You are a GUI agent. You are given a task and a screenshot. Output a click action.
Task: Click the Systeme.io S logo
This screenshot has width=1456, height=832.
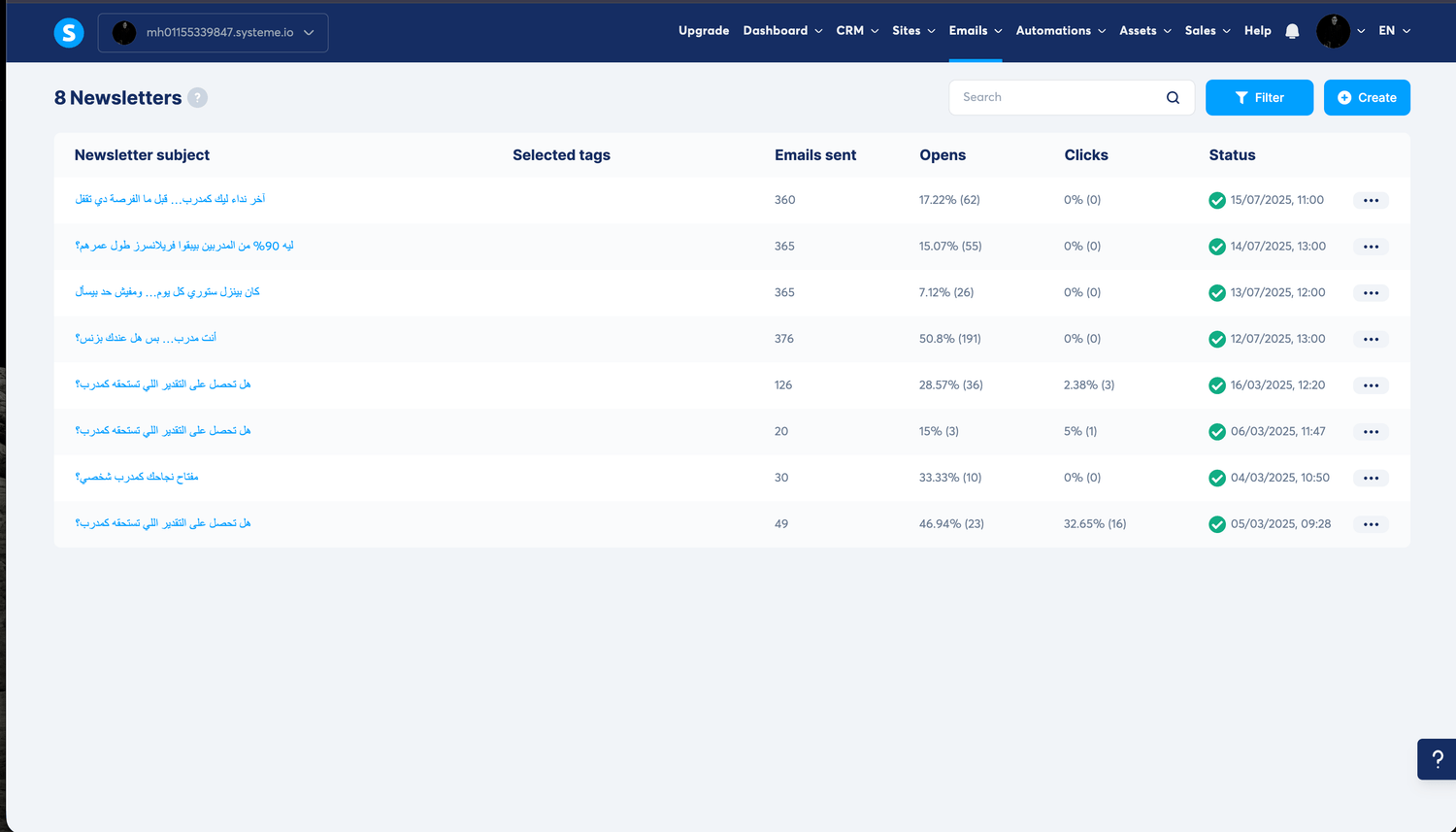(x=68, y=33)
